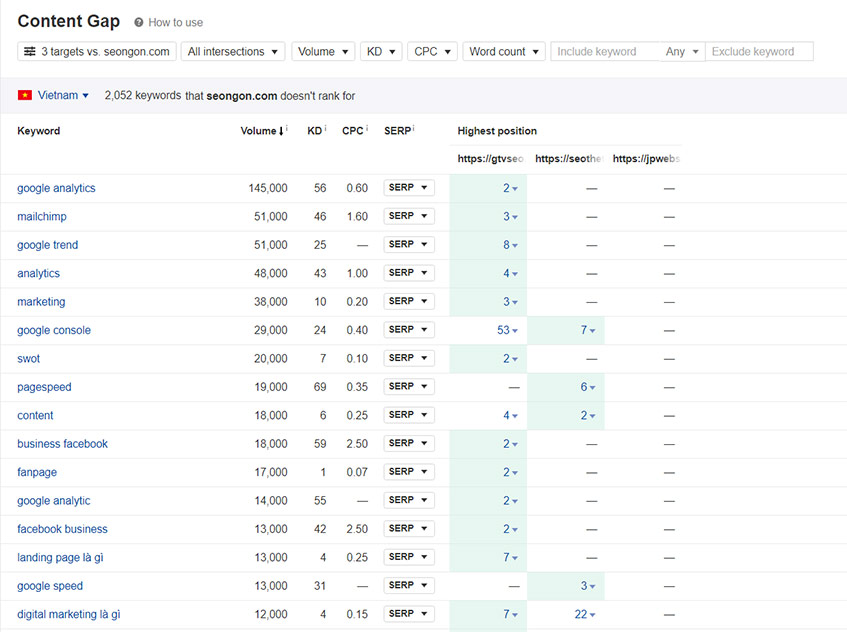Expand SERP dropdown for fanpage
The image size is (847, 632).
click(x=408, y=472)
